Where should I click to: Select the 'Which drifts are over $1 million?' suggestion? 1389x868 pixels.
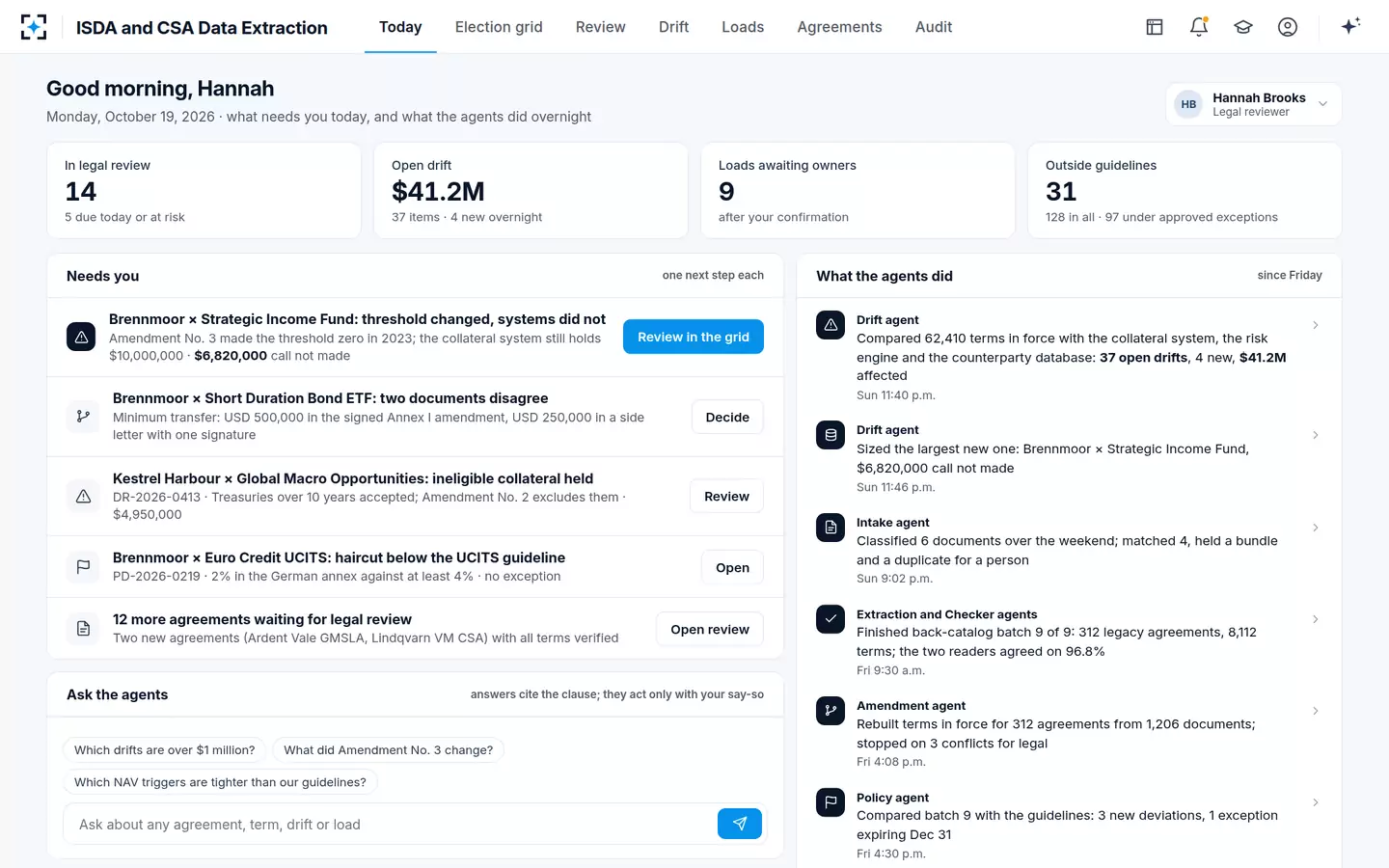point(165,749)
